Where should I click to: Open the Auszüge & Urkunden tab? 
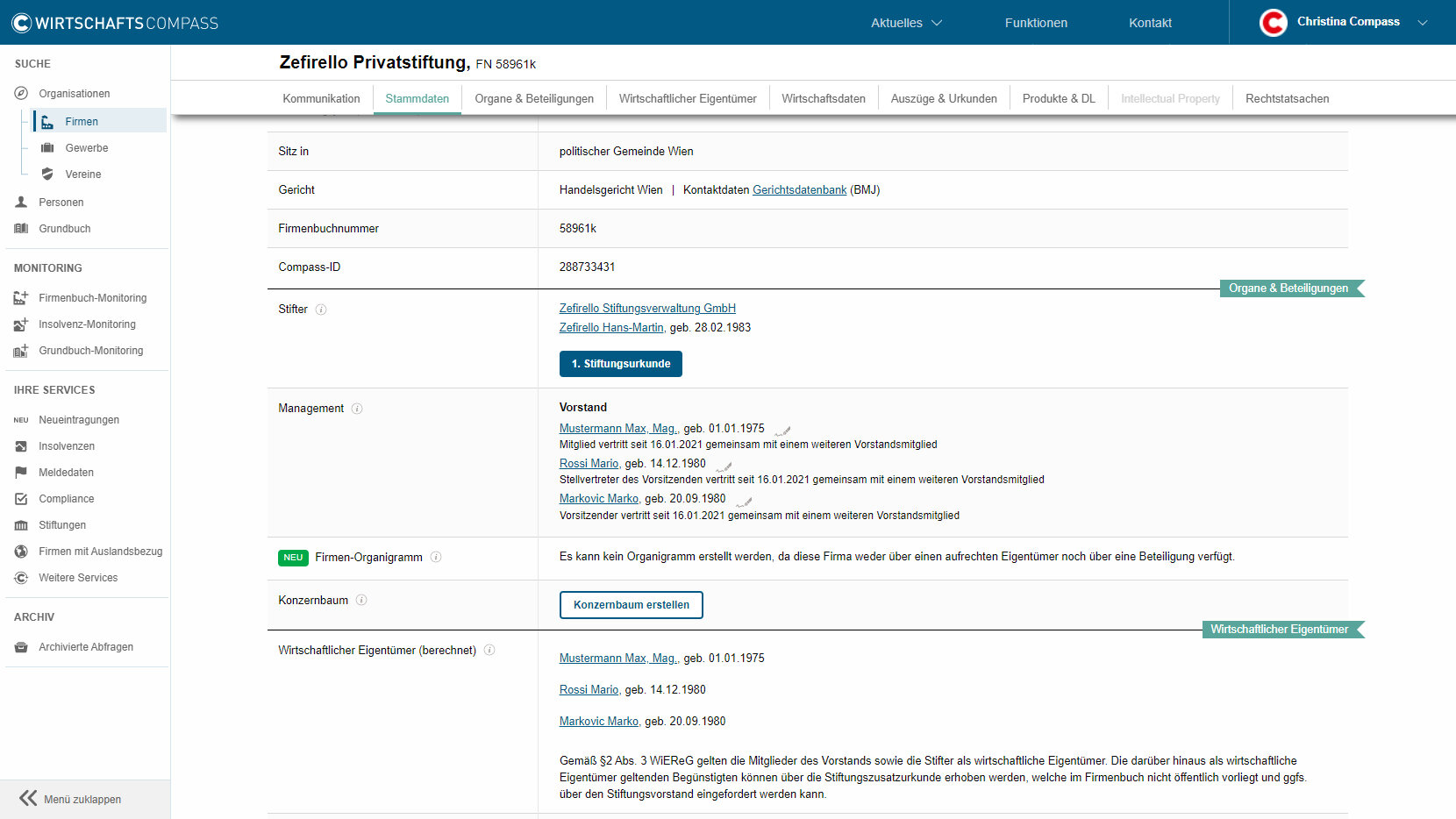(x=944, y=99)
